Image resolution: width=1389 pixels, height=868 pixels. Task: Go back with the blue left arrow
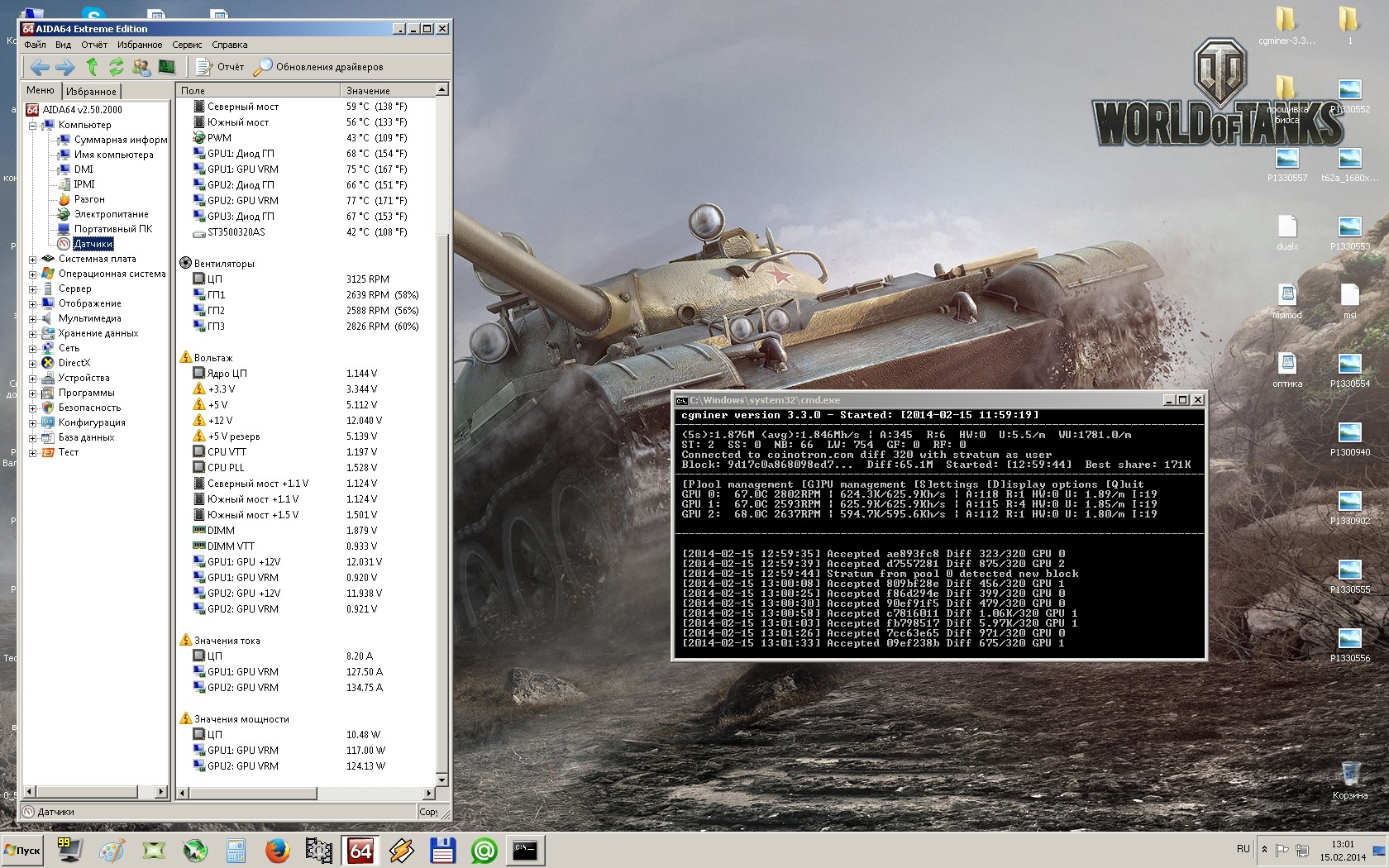pyautogui.click(x=39, y=67)
